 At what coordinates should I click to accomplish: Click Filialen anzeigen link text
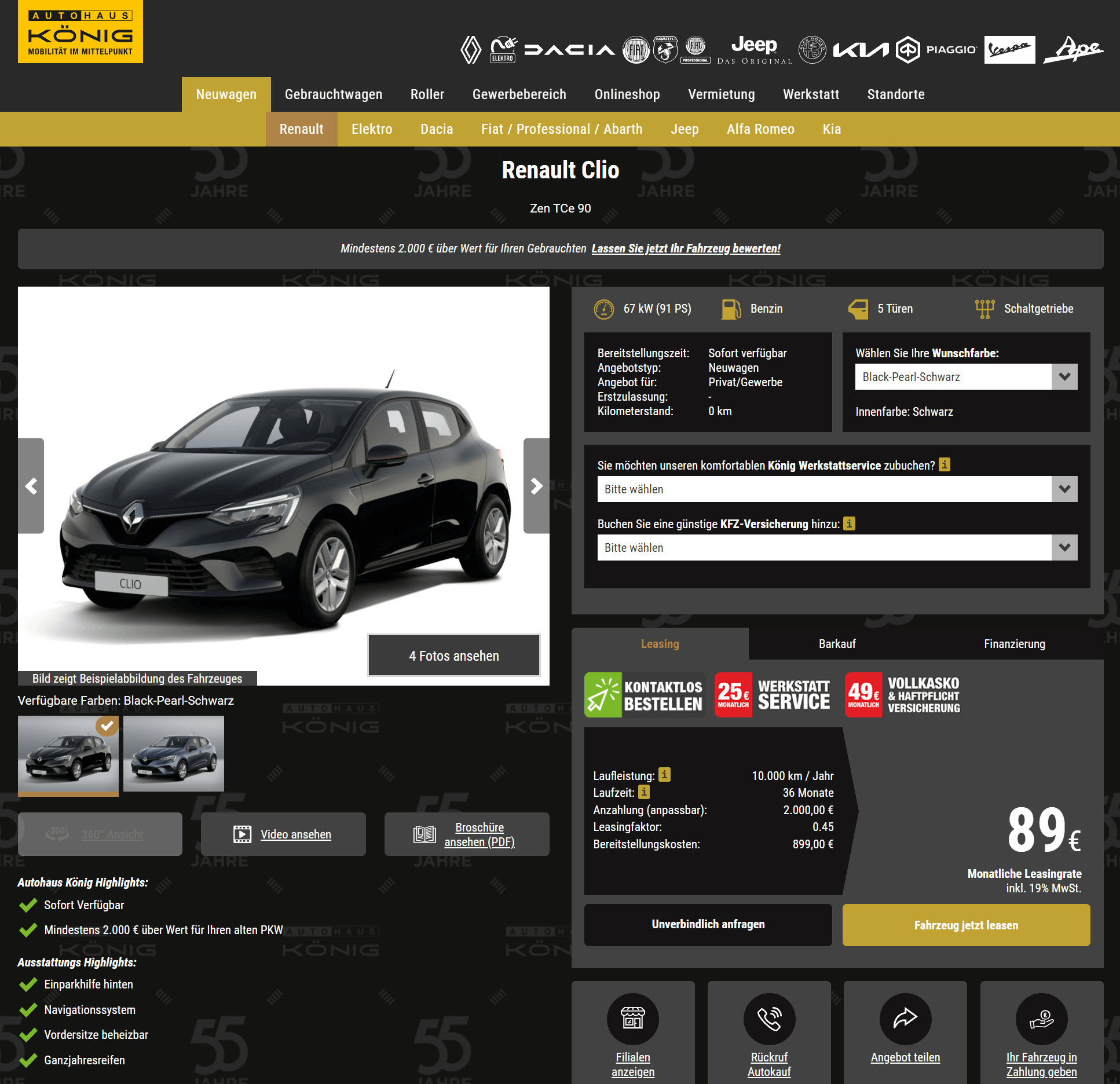click(x=632, y=1064)
